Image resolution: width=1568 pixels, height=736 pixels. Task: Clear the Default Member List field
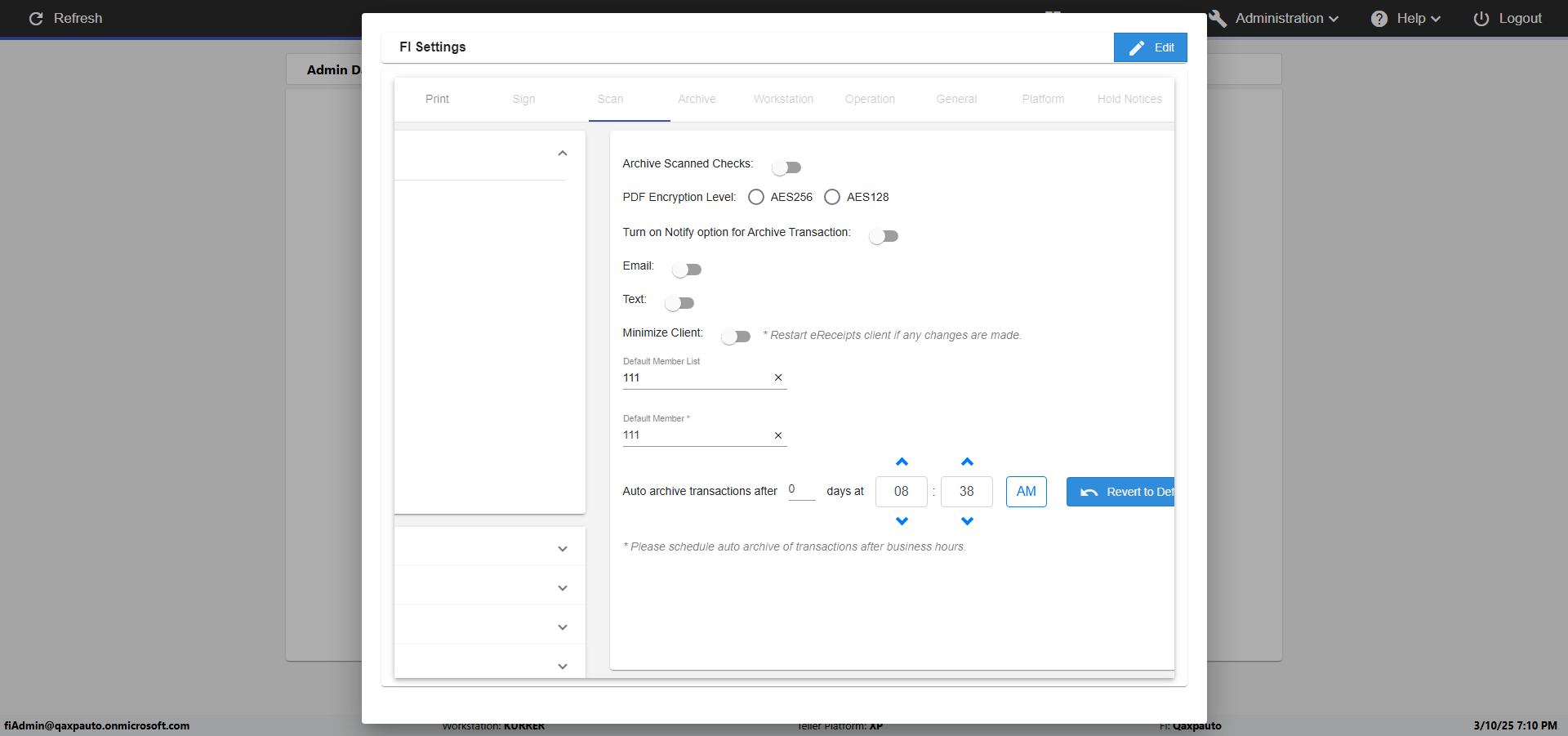point(777,377)
